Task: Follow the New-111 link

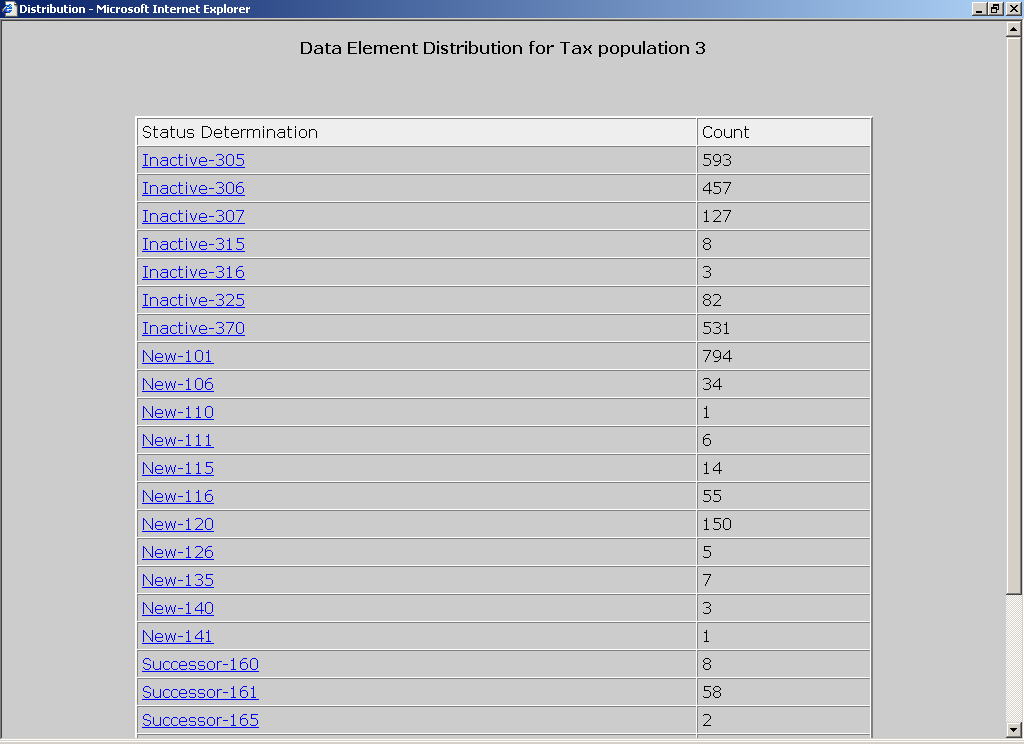Action: click(178, 441)
